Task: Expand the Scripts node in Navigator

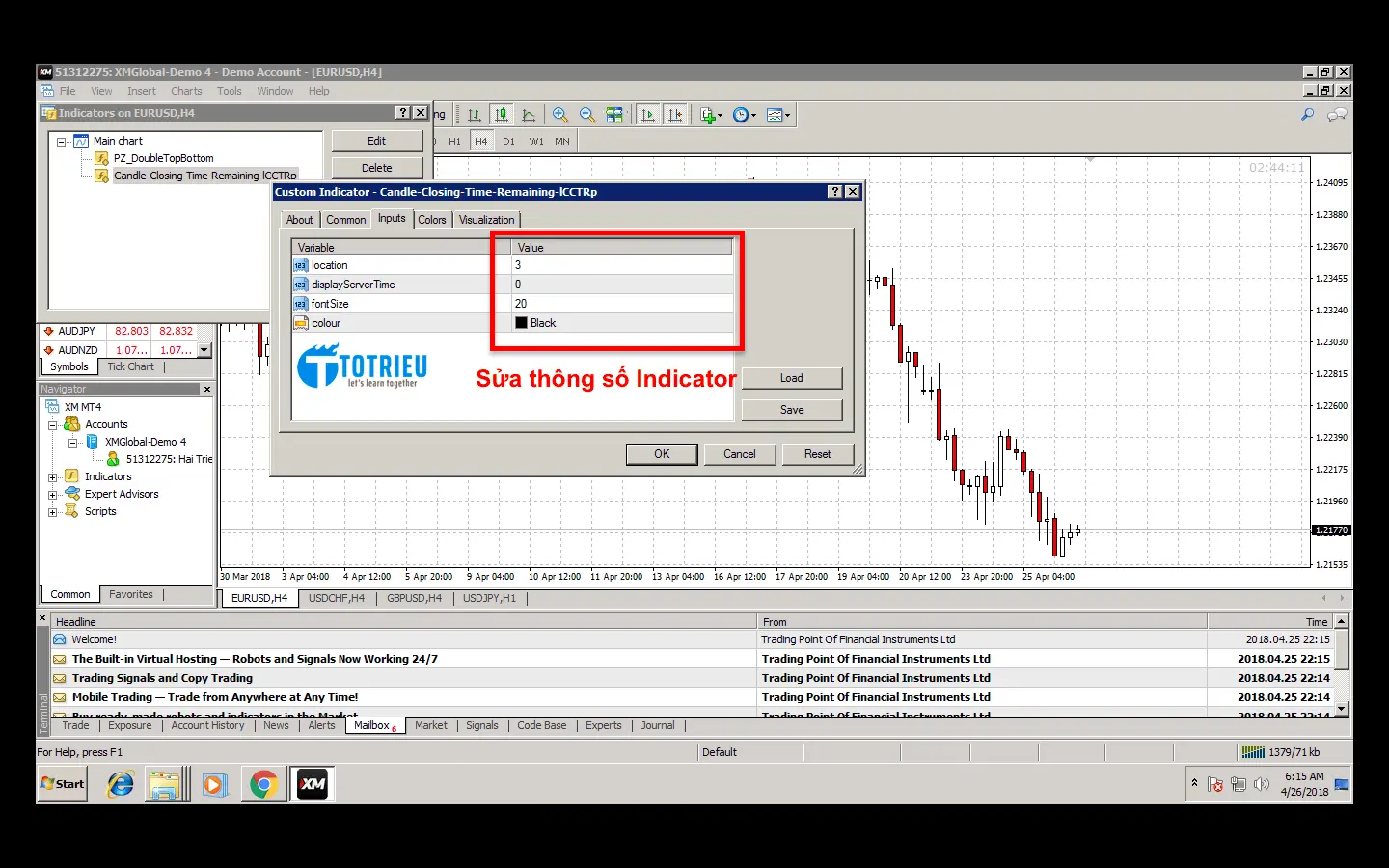Action: pos(53,512)
